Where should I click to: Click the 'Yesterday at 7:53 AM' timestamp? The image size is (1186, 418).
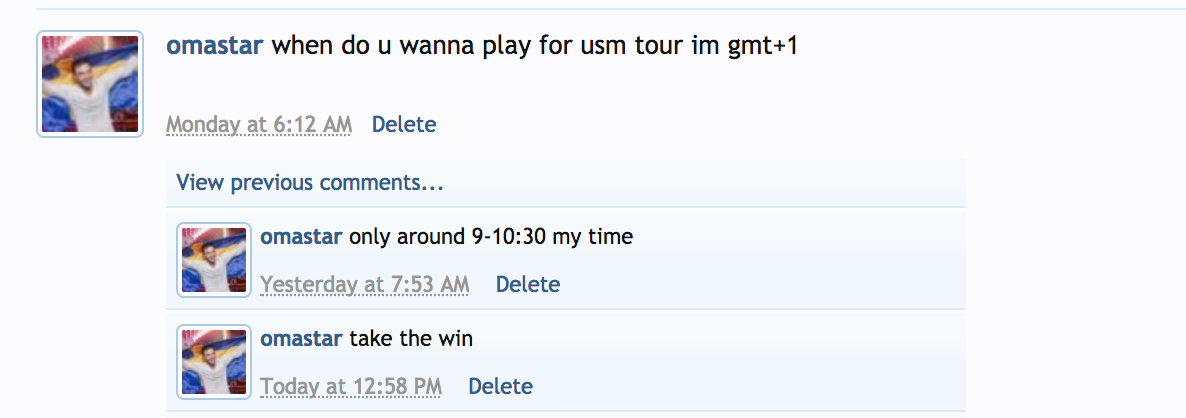coord(365,284)
